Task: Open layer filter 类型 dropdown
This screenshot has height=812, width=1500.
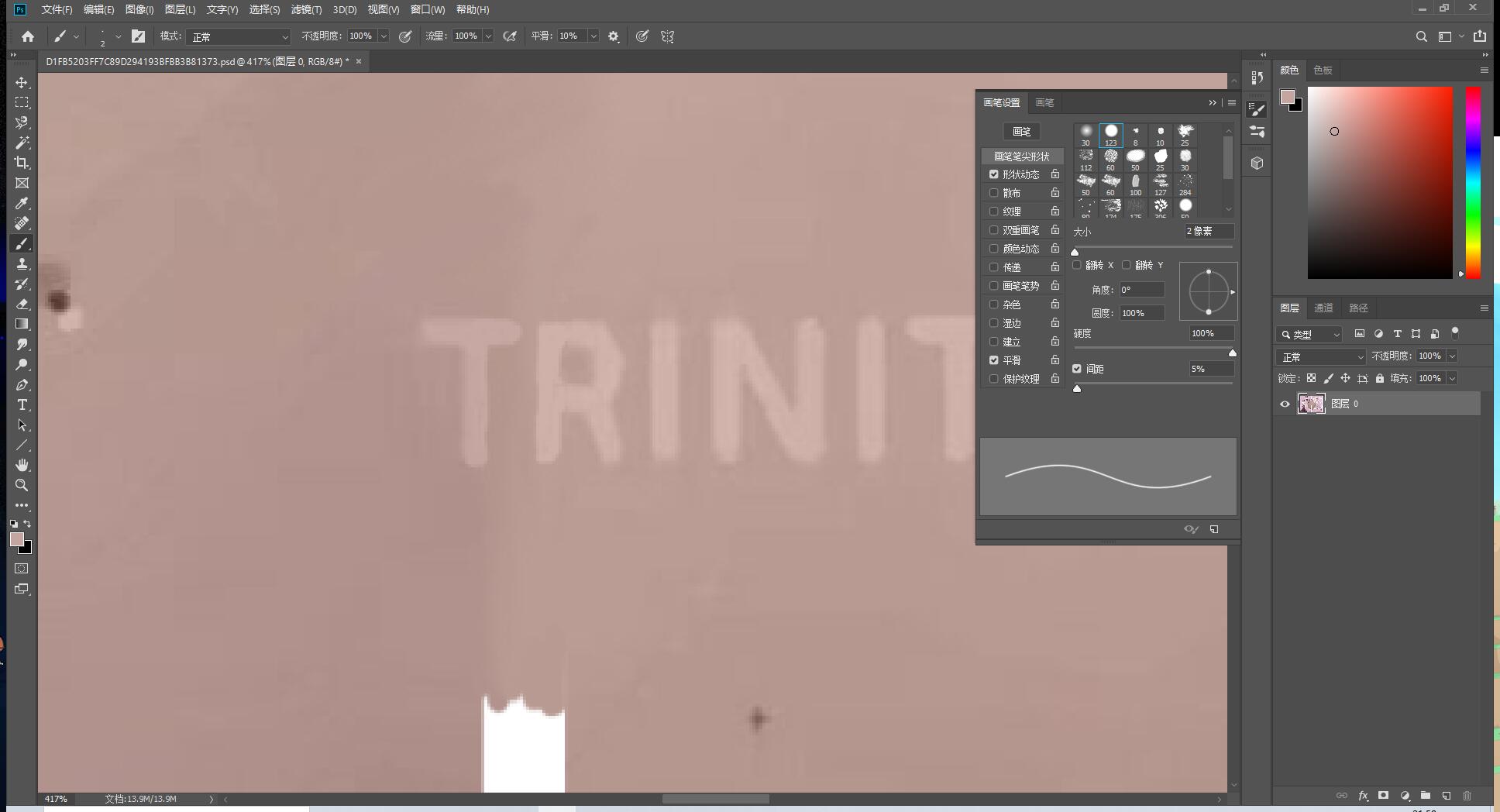Action: point(1309,334)
